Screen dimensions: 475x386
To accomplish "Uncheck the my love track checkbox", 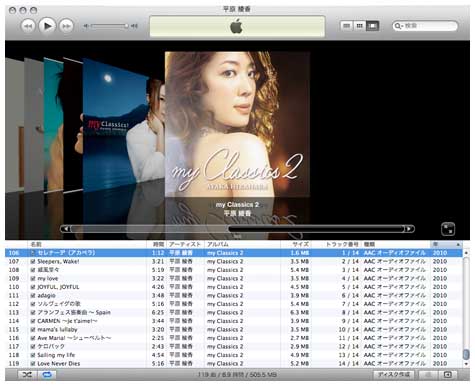I will [x=33, y=278].
